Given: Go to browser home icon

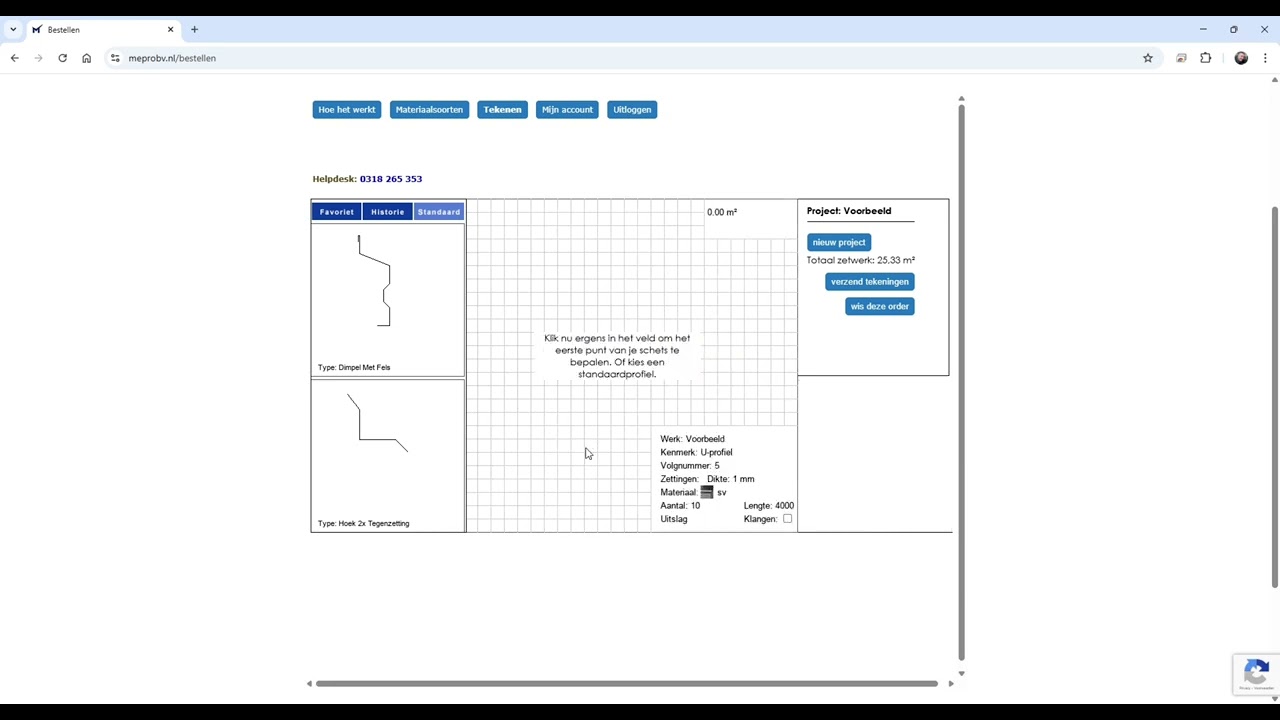Looking at the screenshot, I should [x=86, y=58].
